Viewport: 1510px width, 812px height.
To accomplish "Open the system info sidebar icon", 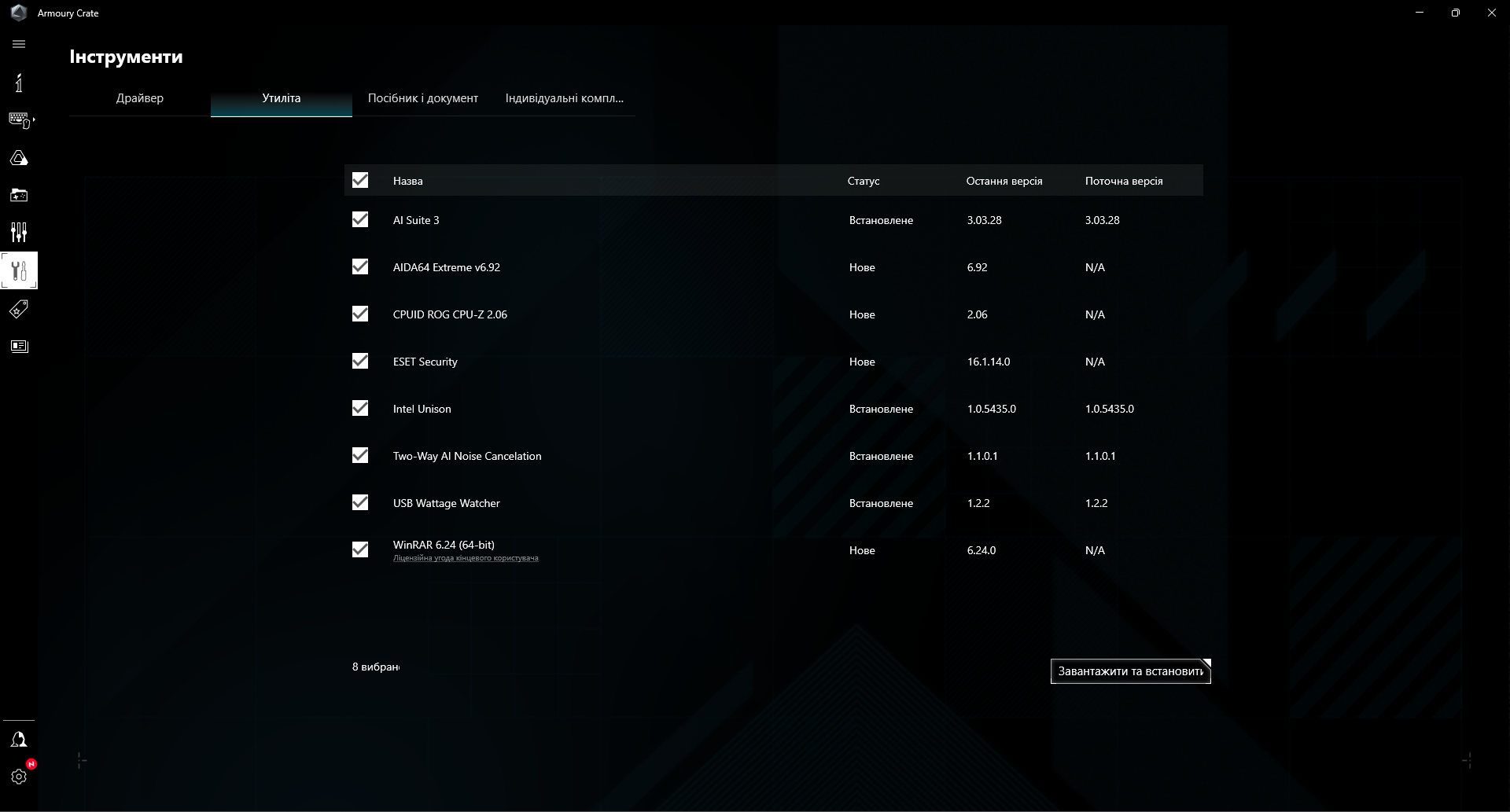I will 19,83.
